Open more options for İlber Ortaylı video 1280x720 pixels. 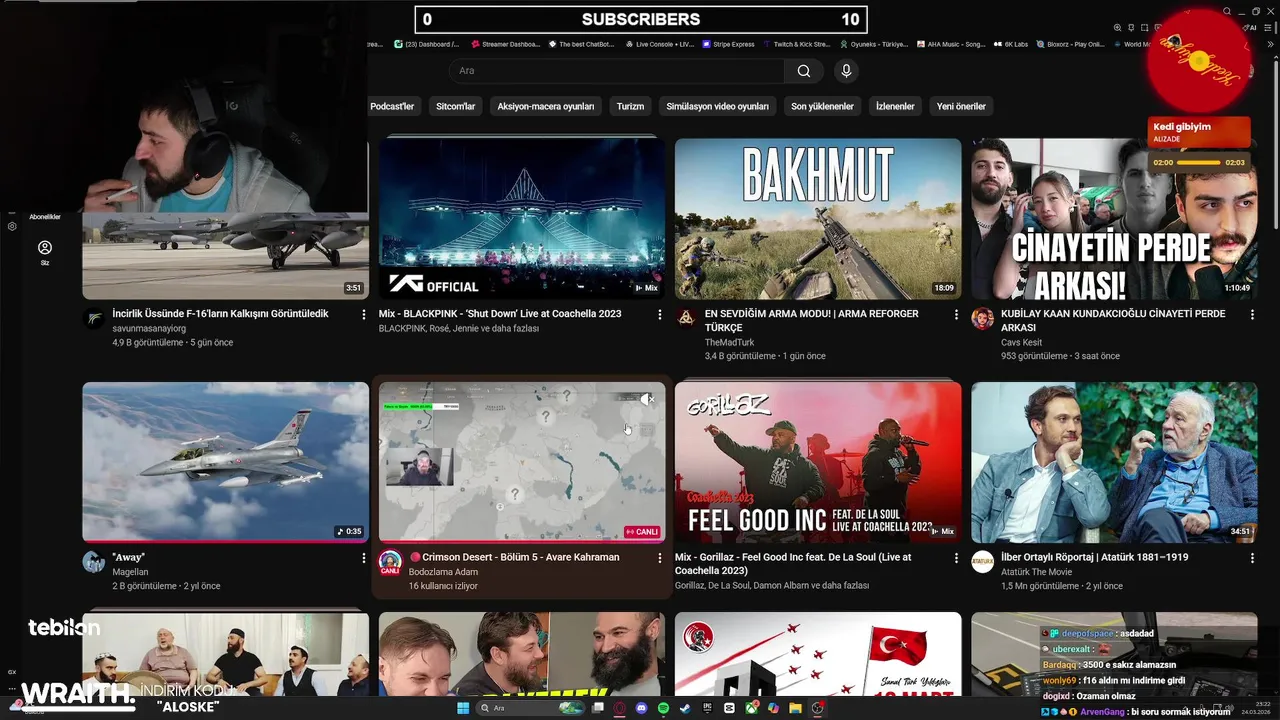point(1252,558)
